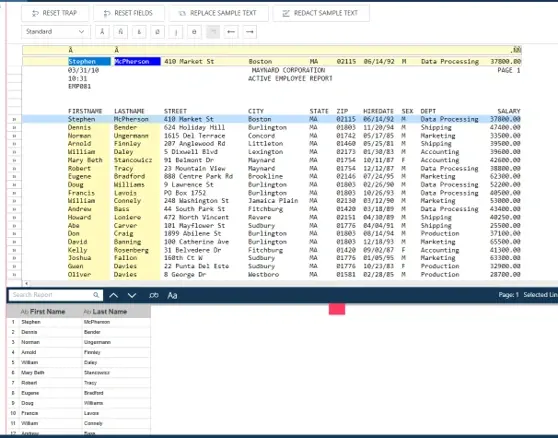
Task: Click 'Page: 1' status text
Action: (x=509, y=295)
